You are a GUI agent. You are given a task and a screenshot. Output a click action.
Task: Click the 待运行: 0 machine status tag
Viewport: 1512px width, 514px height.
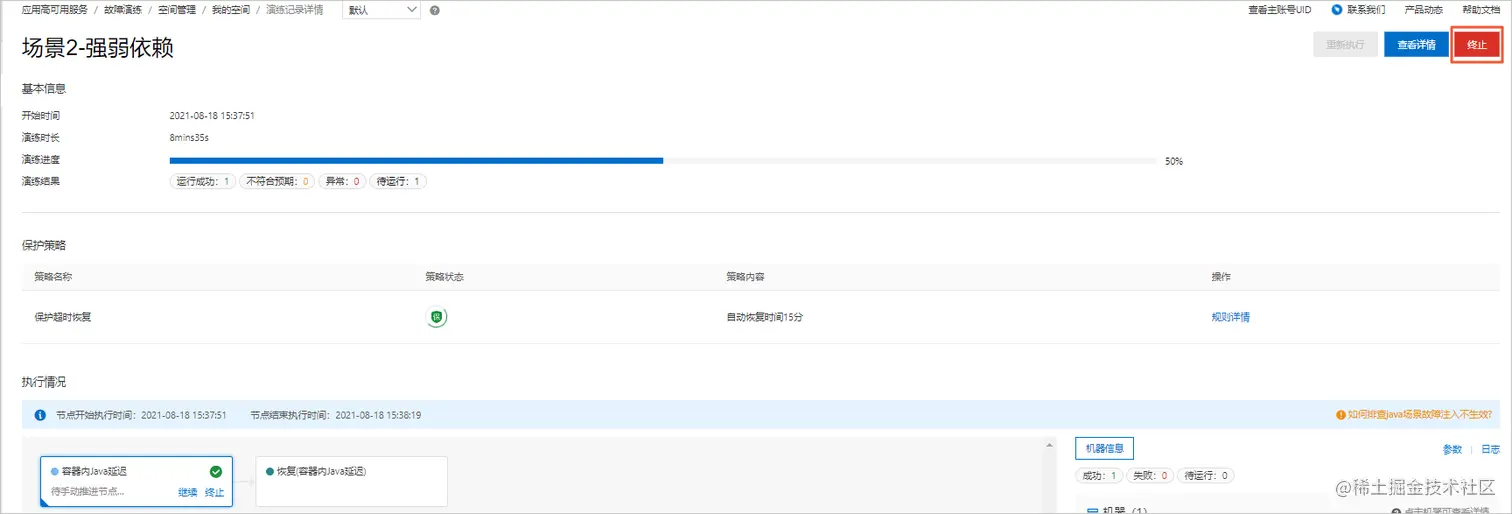(1206, 476)
